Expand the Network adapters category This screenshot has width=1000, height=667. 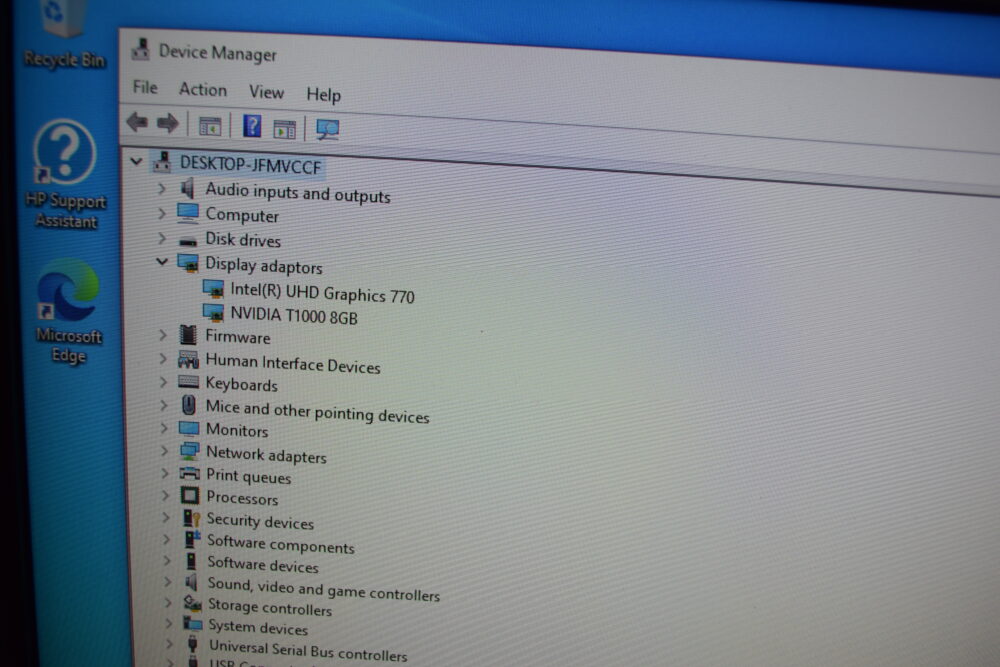pyautogui.click(x=165, y=450)
